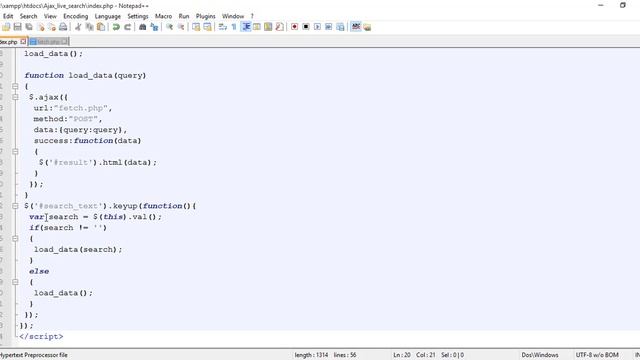Image resolution: width=640 pixels, height=360 pixels.
Task: Click the Copy toolbar icon
Action: [x=89, y=27]
